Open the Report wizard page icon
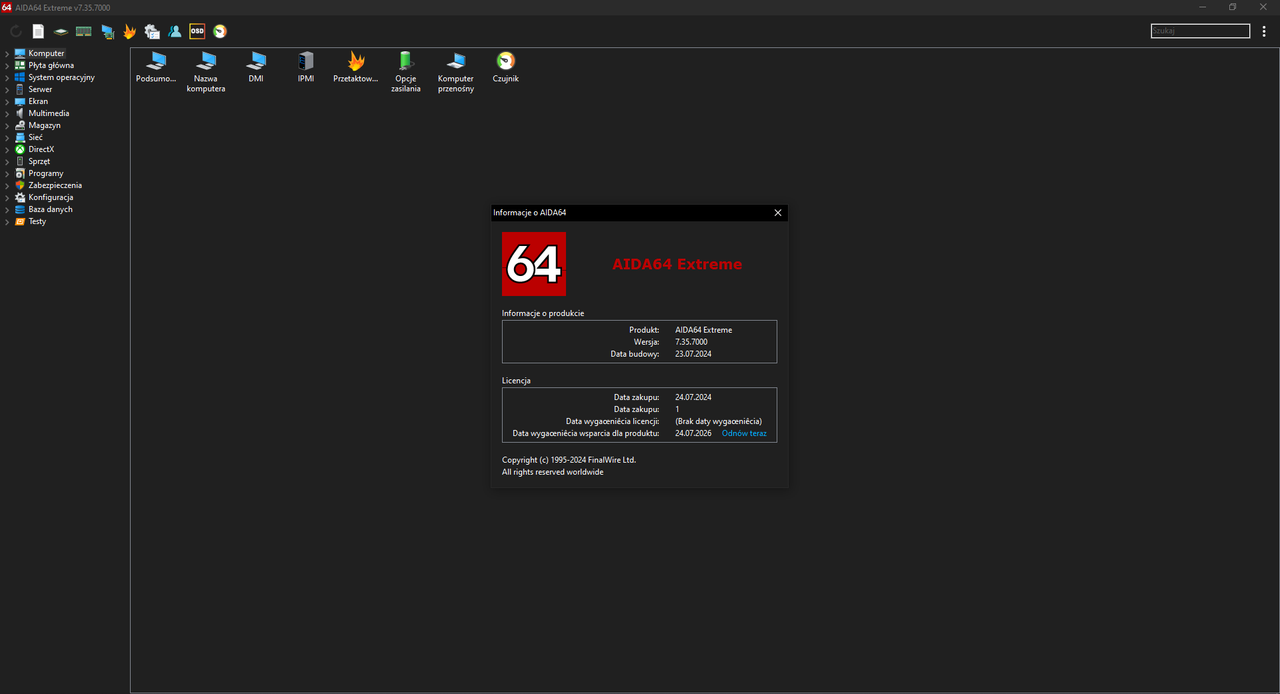This screenshot has height=694, width=1280. [38, 31]
